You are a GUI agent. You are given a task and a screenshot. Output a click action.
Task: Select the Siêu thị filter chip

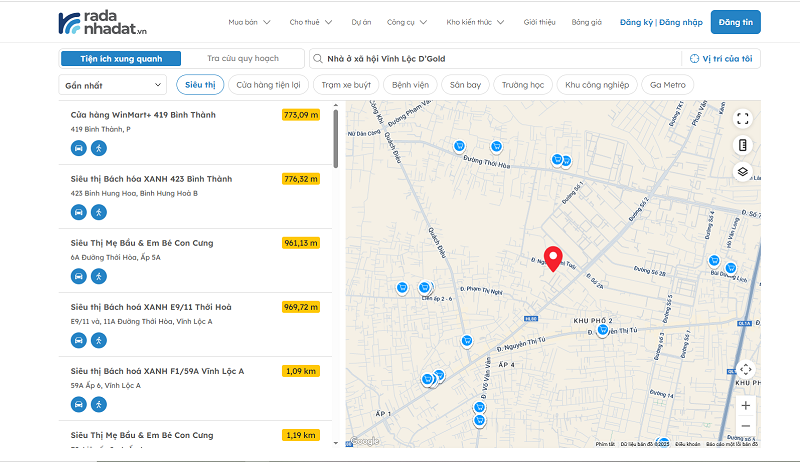tap(200, 85)
